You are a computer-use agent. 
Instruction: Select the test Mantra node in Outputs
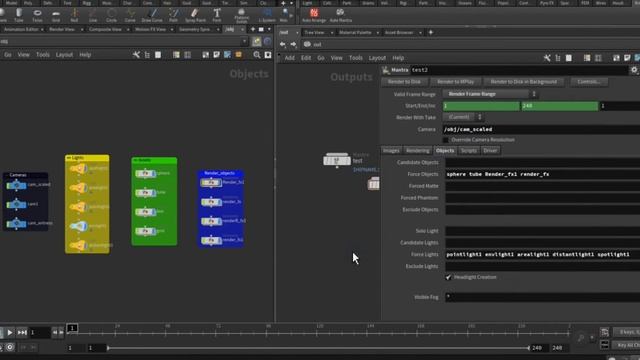coord(337,160)
